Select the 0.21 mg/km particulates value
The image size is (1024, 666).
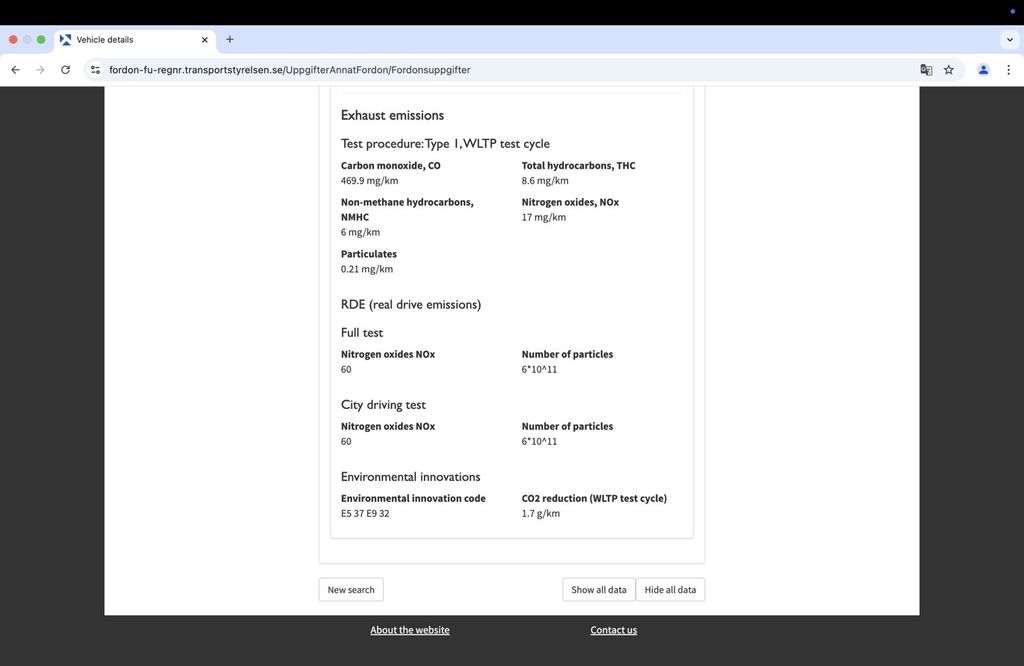point(367,269)
